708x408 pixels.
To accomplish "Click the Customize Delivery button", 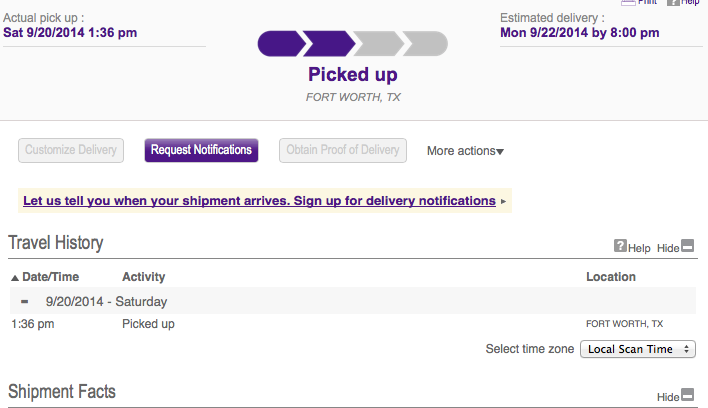I will tap(70, 150).
